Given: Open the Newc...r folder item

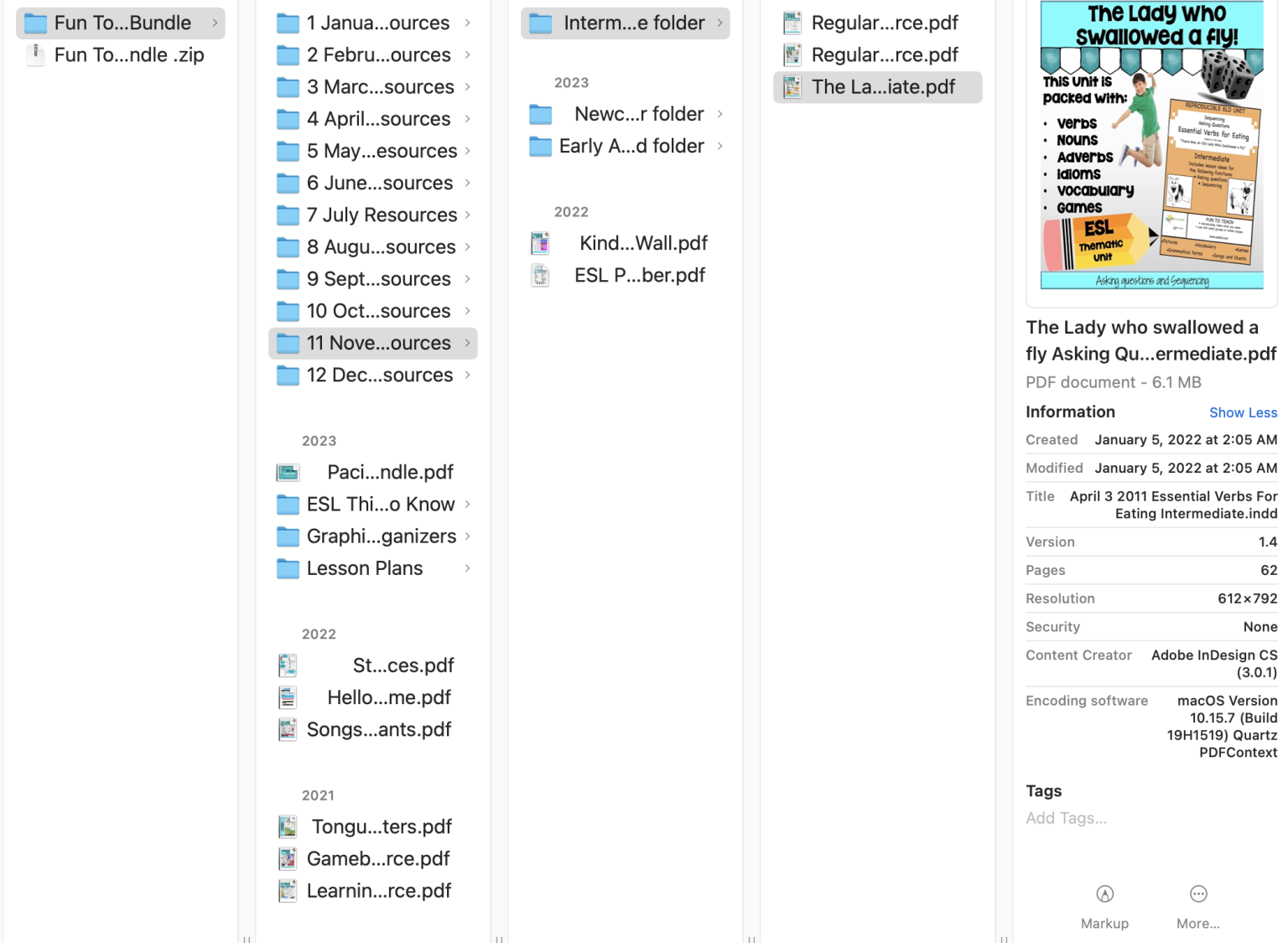Looking at the screenshot, I should click(x=638, y=114).
